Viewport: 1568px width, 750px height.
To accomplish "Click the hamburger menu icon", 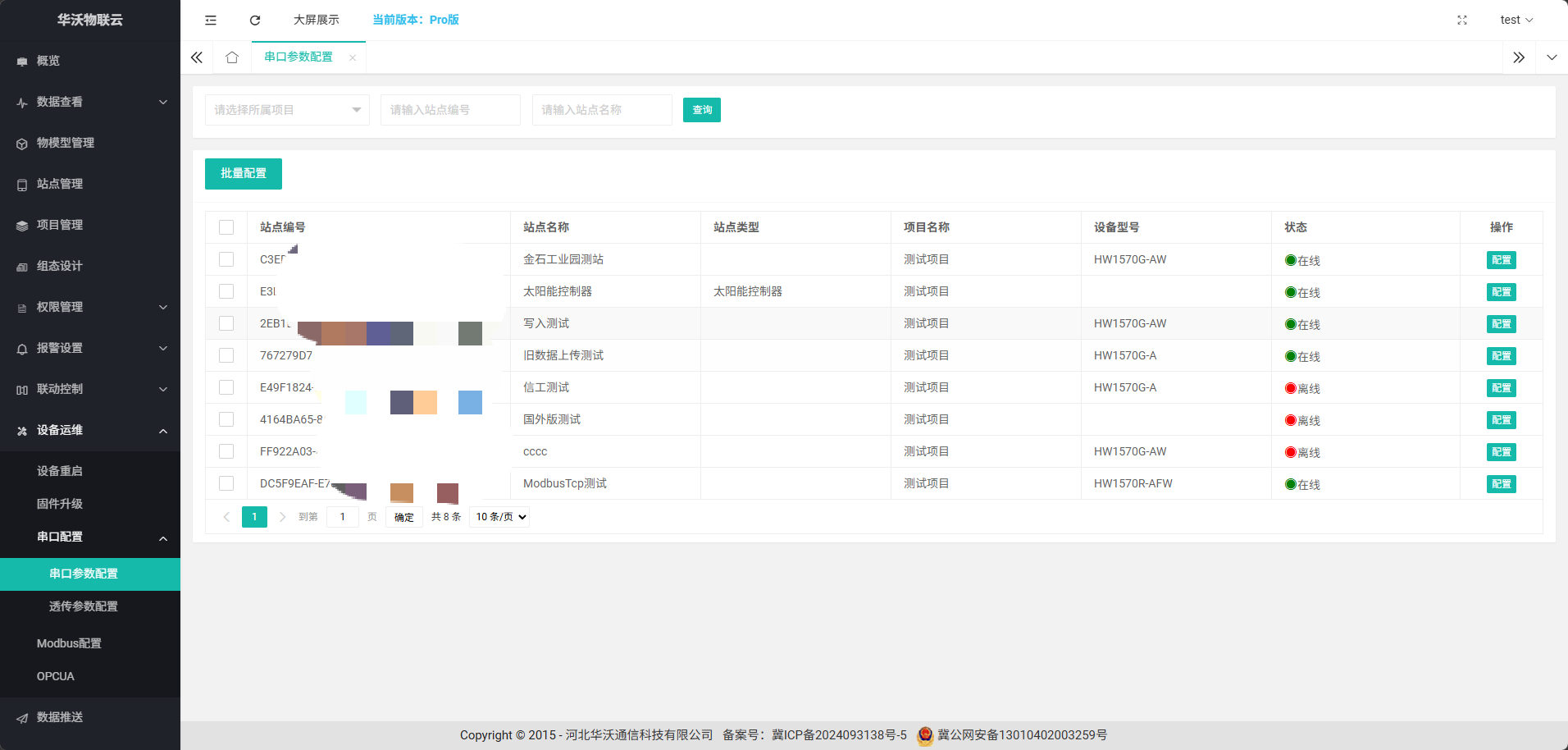I will click(210, 20).
